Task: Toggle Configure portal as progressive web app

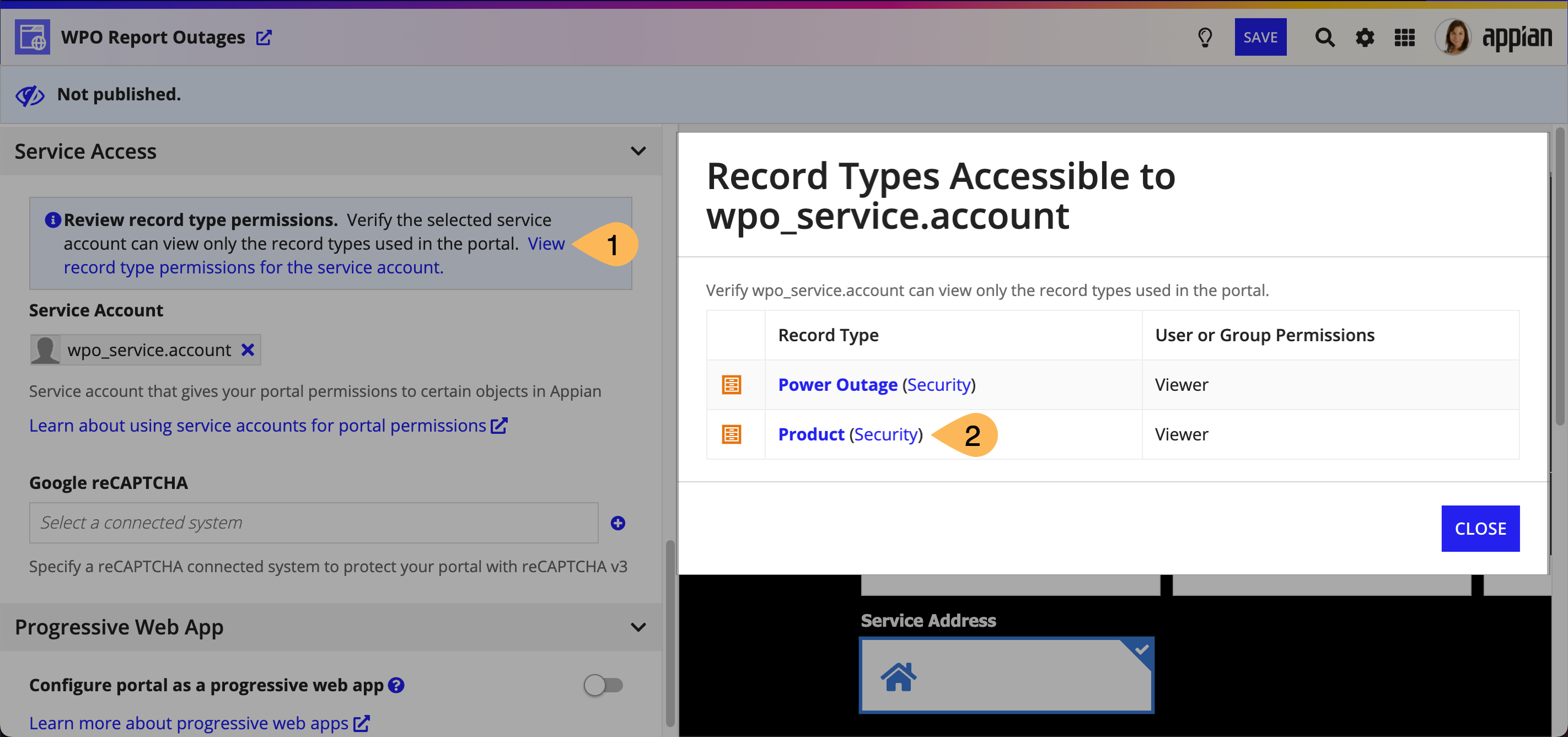Action: [x=603, y=685]
